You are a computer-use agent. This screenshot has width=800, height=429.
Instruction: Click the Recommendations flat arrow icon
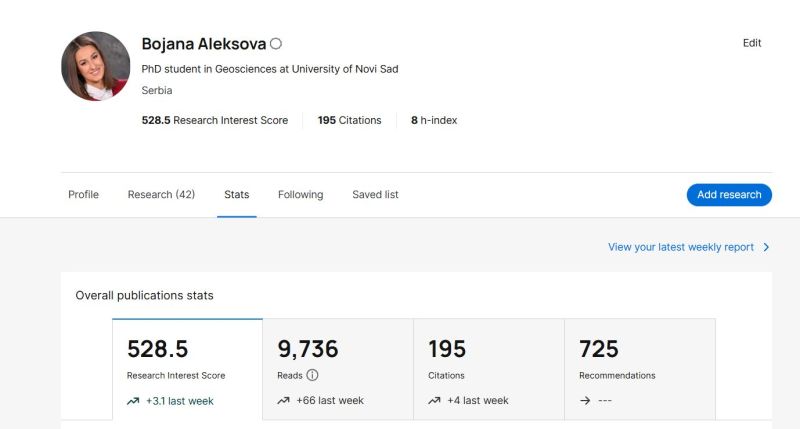[x=584, y=401]
